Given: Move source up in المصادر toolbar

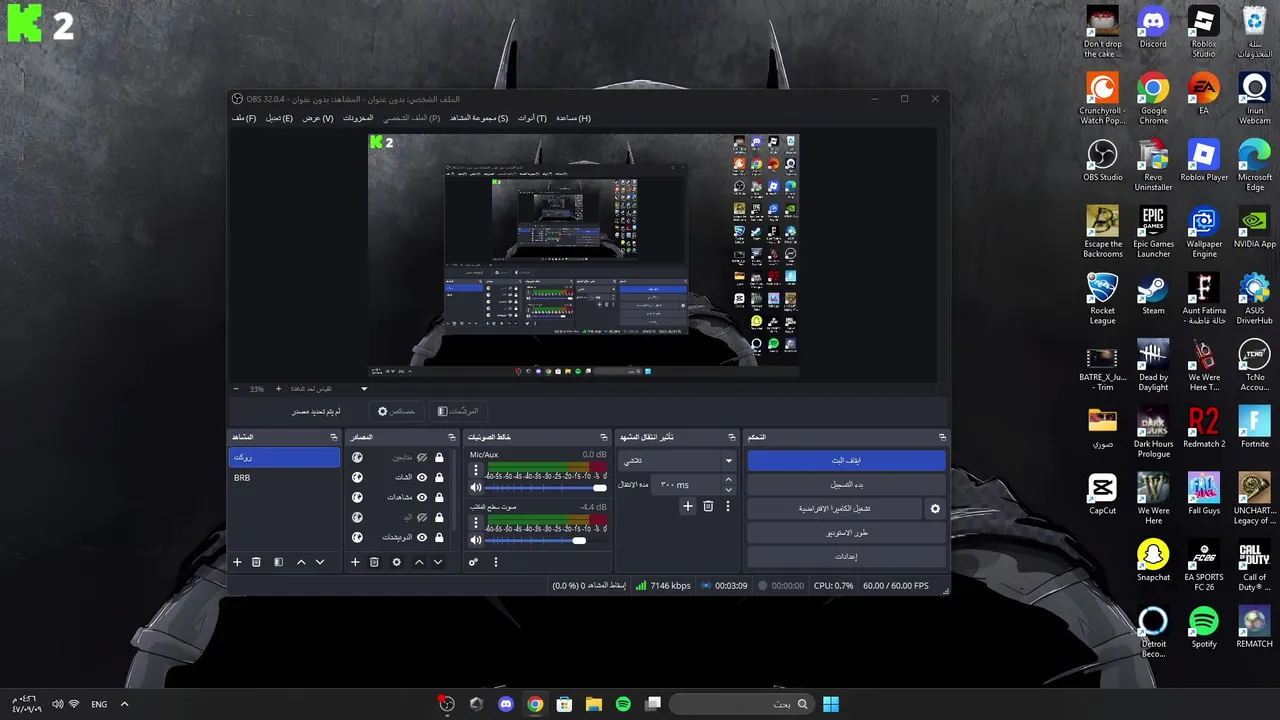Looking at the screenshot, I should click(x=419, y=562).
